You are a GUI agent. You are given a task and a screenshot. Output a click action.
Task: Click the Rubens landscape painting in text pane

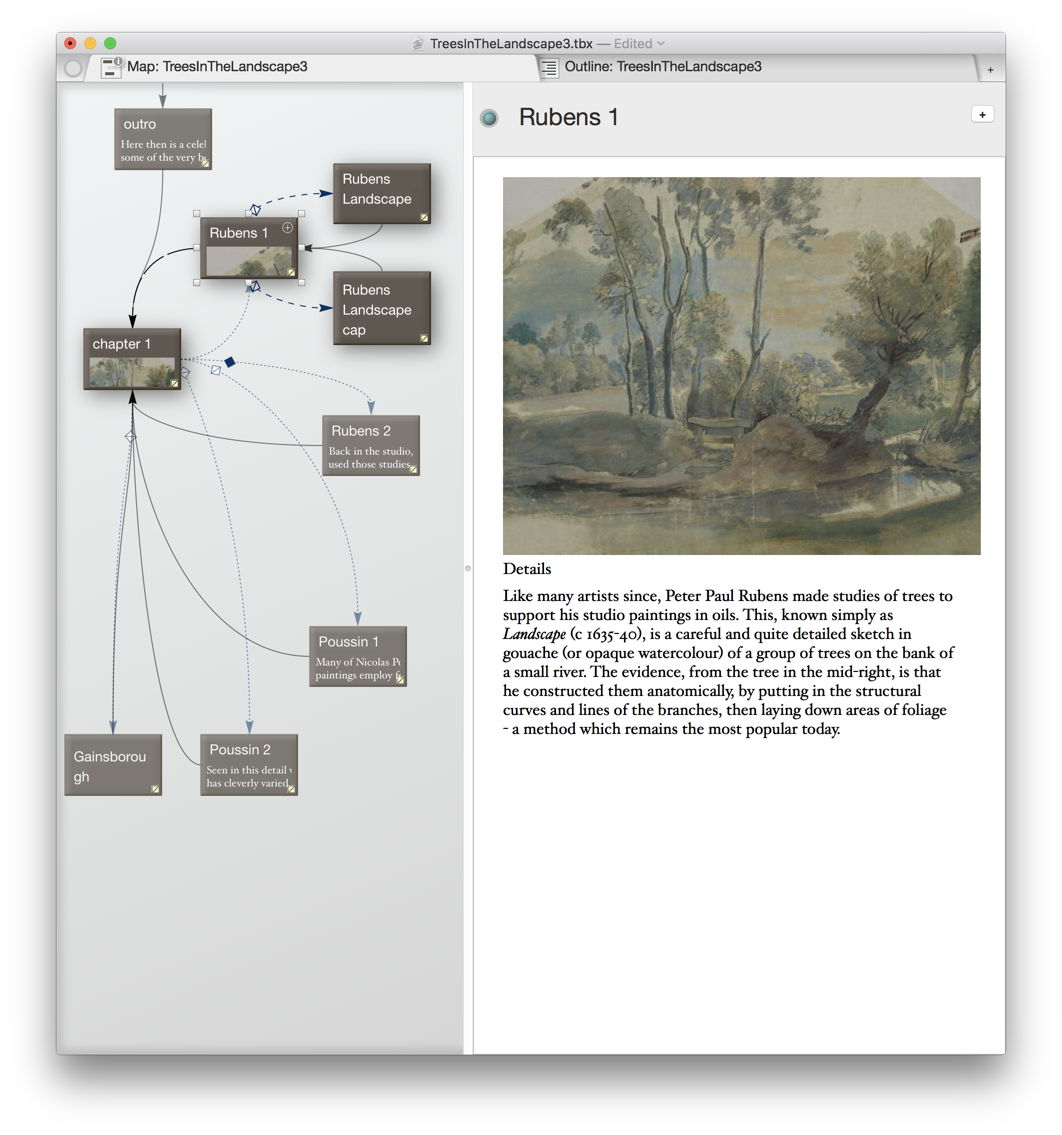click(x=741, y=365)
